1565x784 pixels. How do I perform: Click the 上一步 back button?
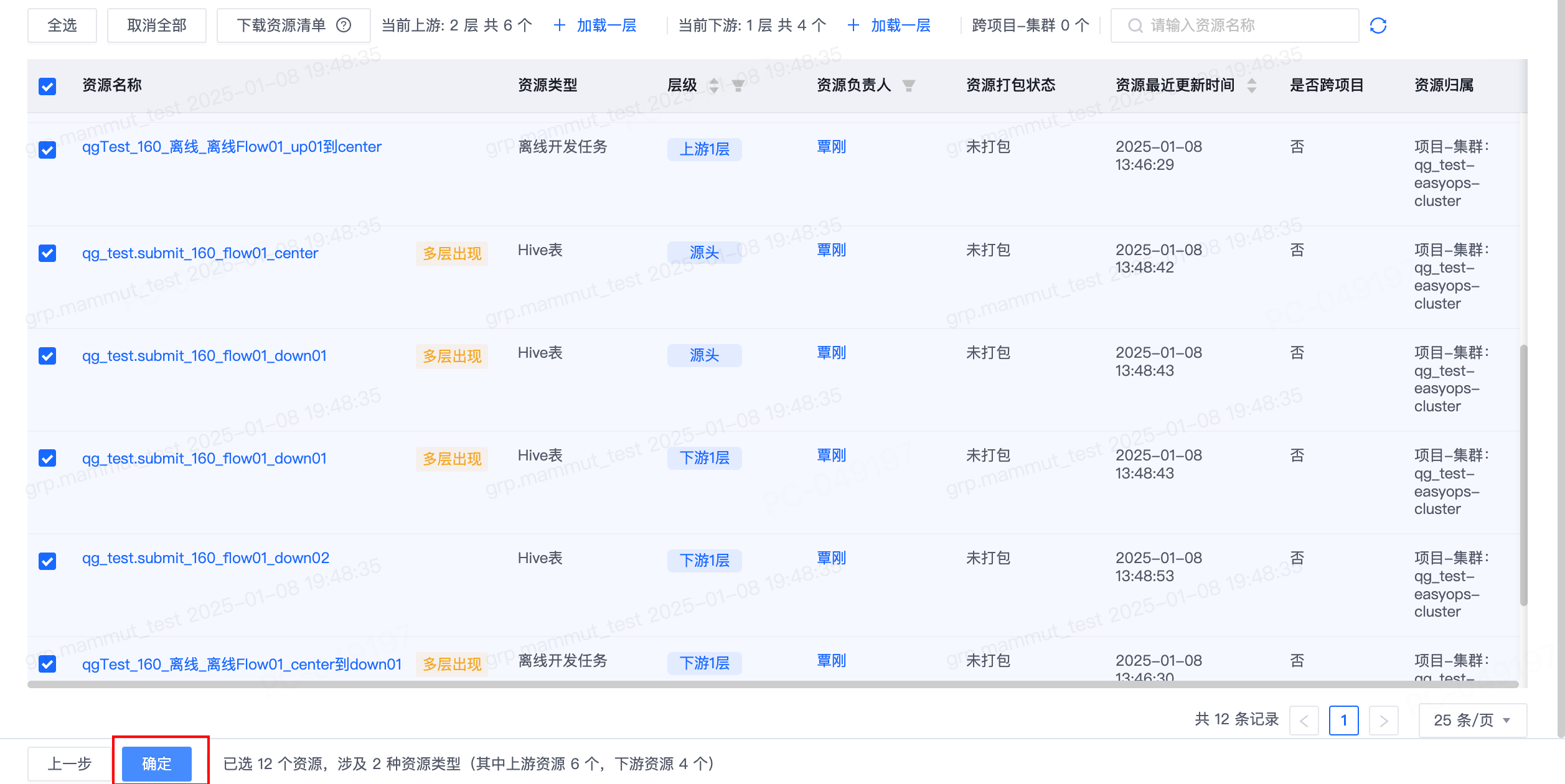point(69,763)
